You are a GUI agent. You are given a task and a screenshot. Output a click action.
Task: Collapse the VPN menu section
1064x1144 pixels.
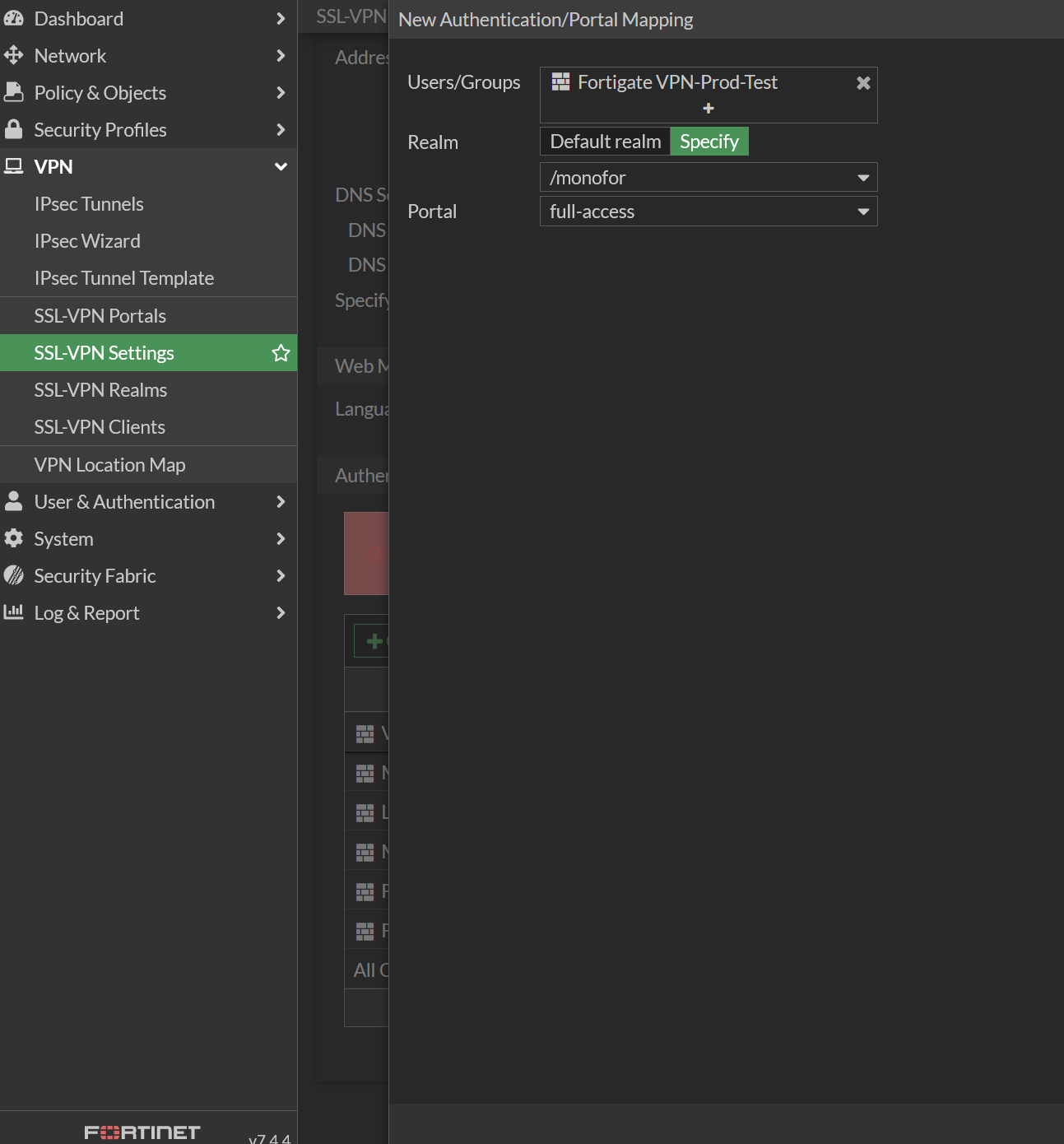281,167
